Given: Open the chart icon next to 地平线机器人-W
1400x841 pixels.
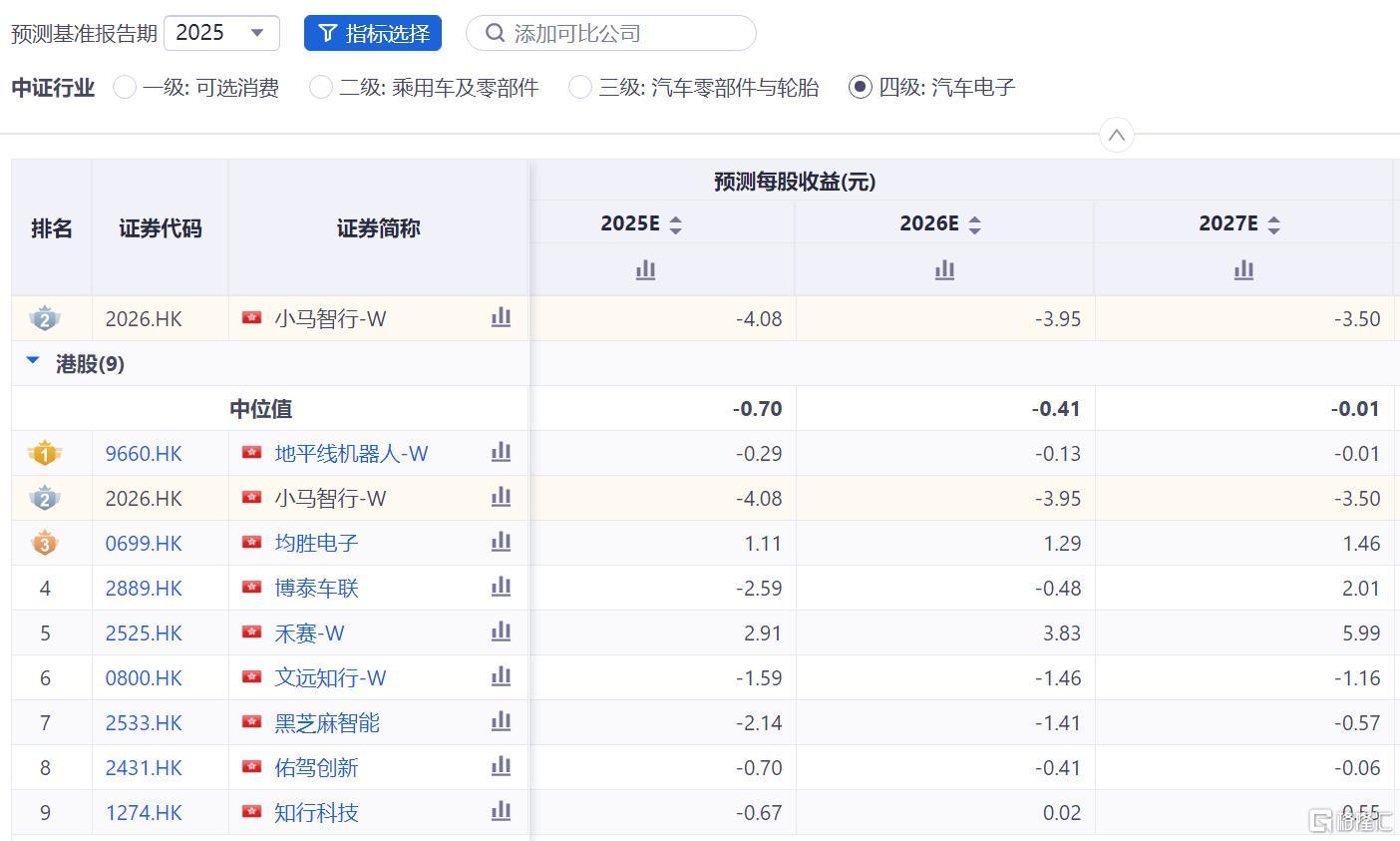Looking at the screenshot, I should (501, 453).
